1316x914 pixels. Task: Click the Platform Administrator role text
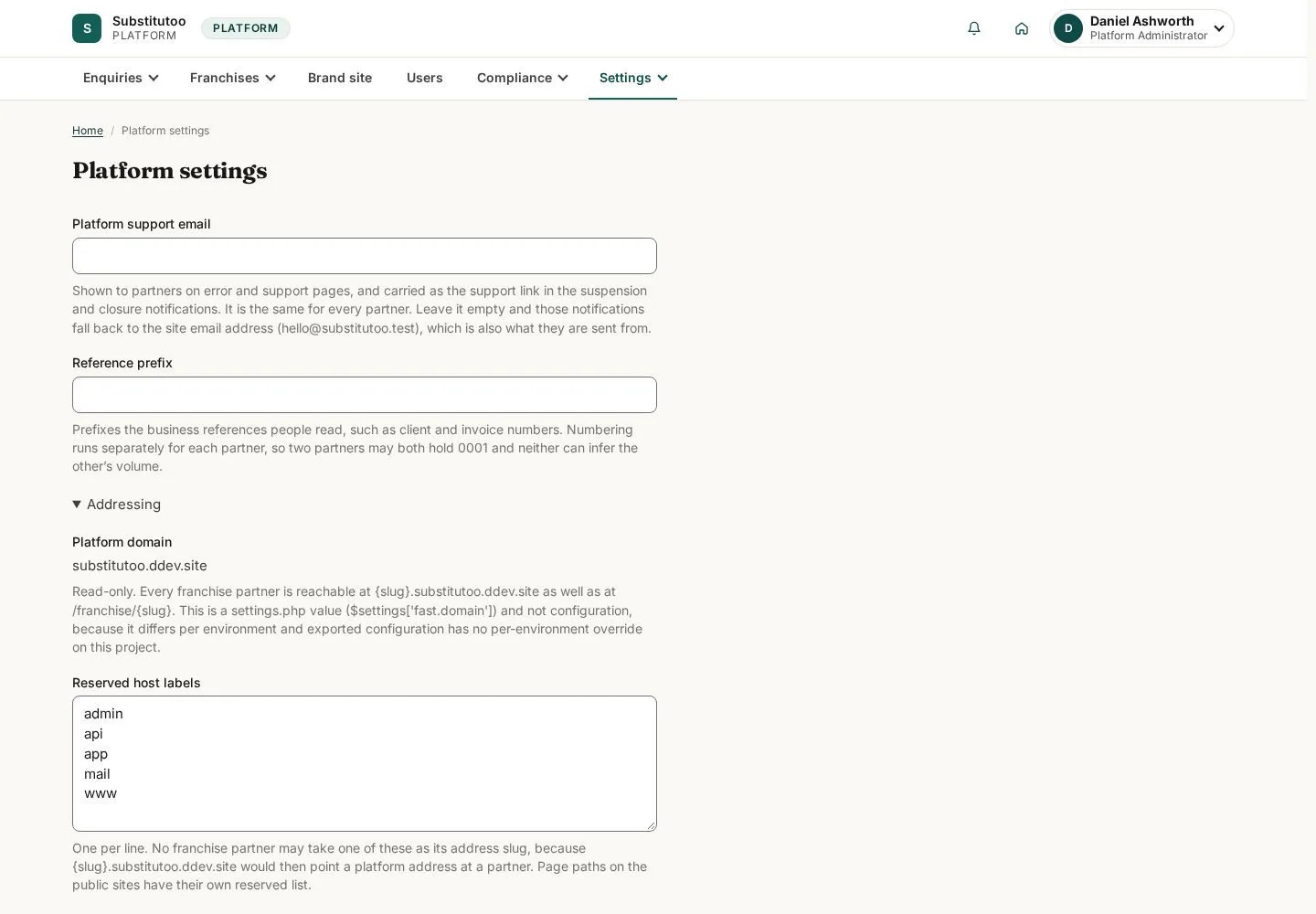click(1149, 37)
